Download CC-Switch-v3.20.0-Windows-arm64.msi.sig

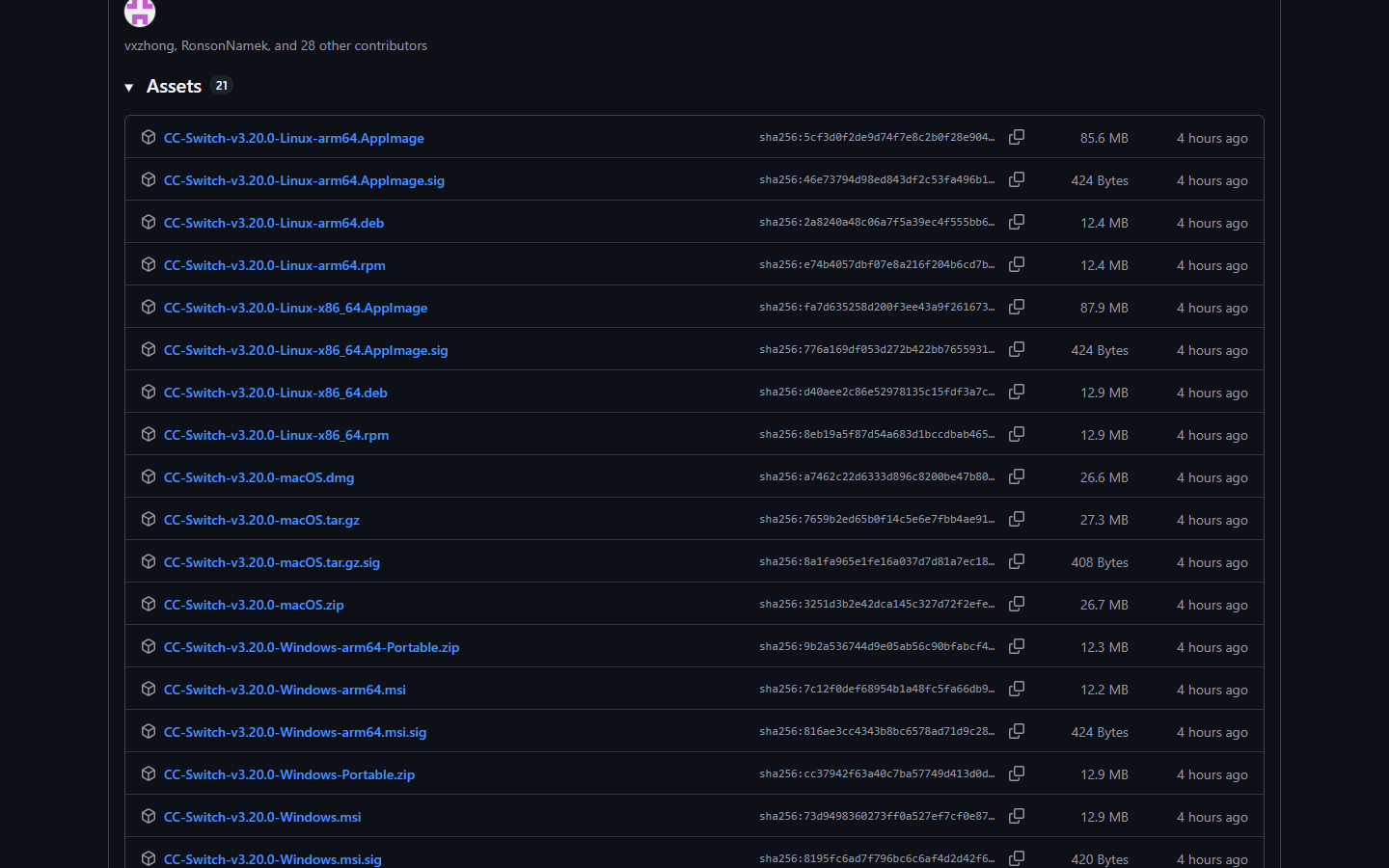(x=295, y=732)
